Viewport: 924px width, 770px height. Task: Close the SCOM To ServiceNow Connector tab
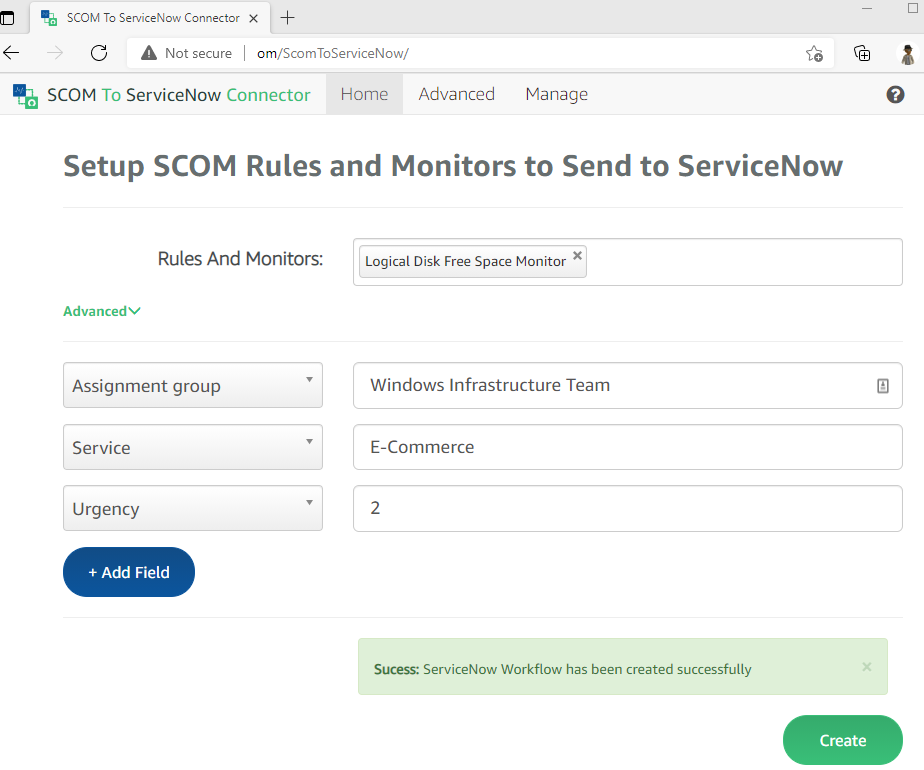(x=253, y=18)
